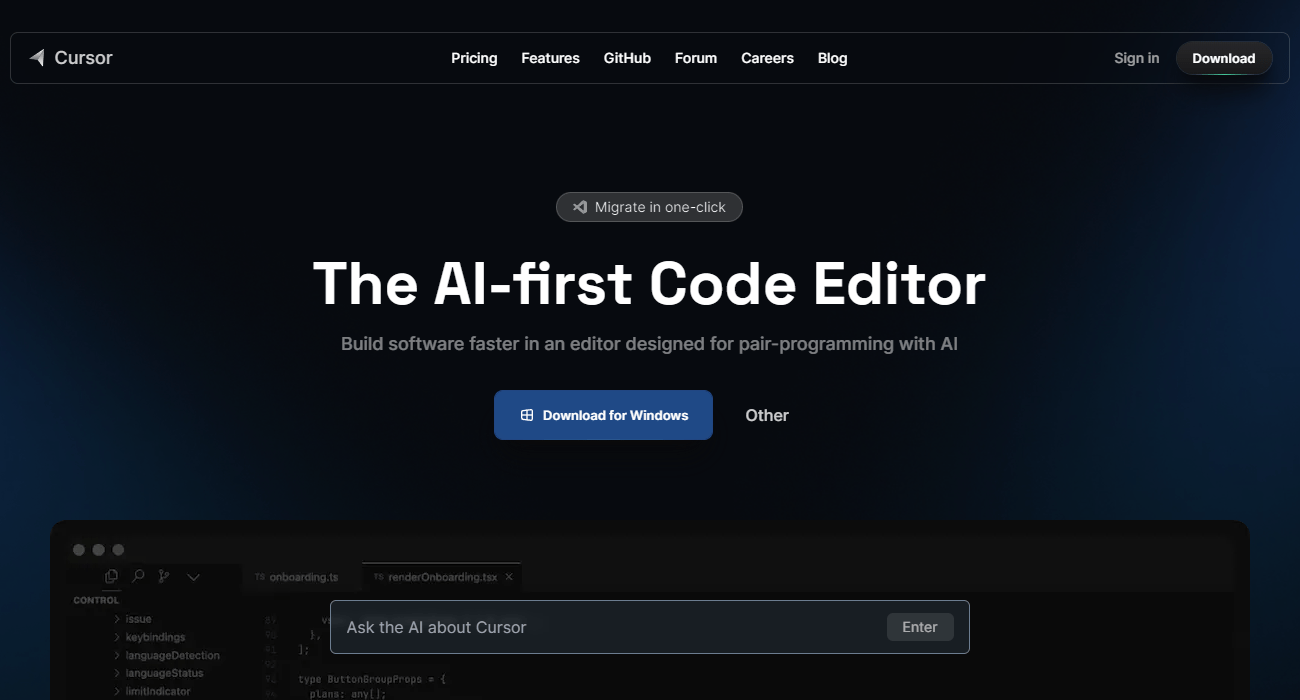Close the renderOnboarding.tsx tab
Image resolution: width=1300 pixels, height=700 pixels.
click(x=509, y=577)
